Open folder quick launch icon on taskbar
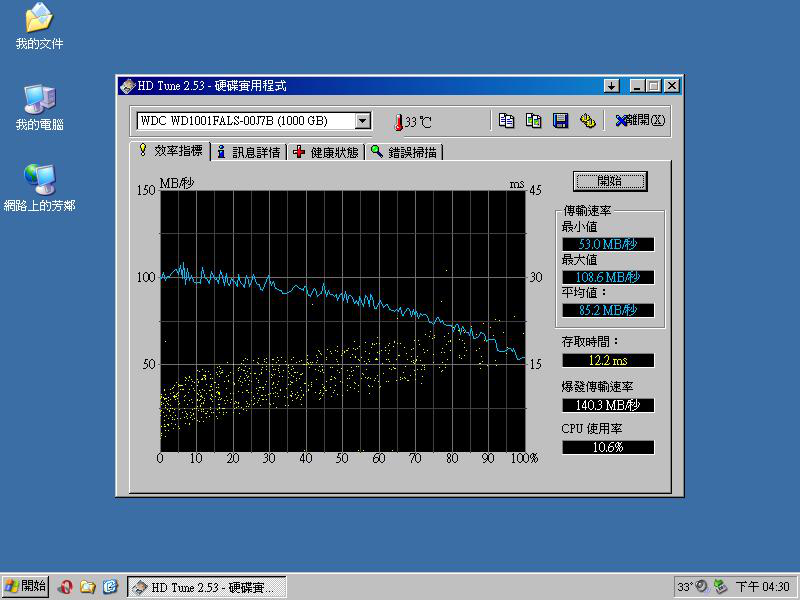This screenshot has height=600, width=800. pos(88,587)
